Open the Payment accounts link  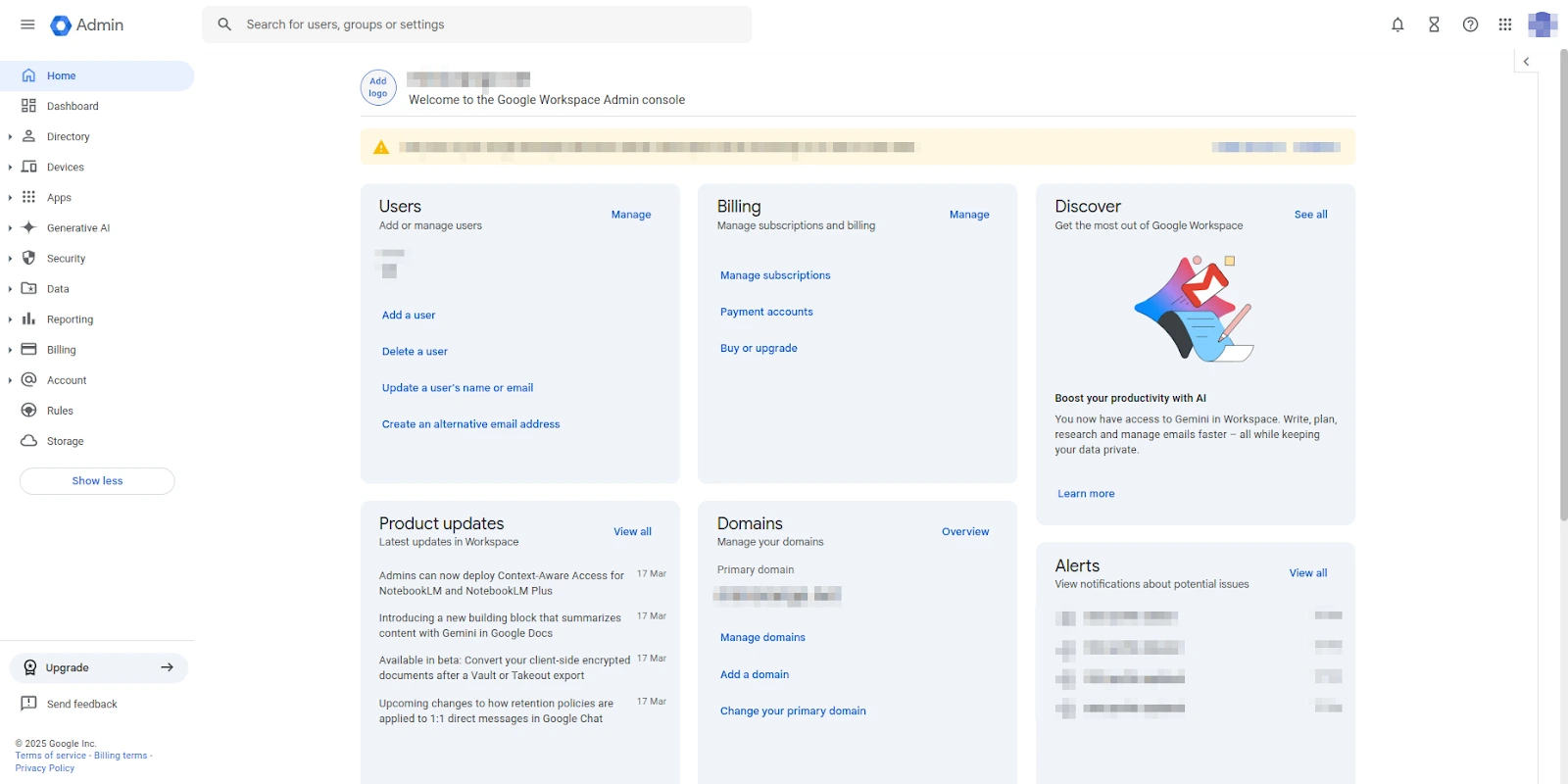pyautogui.click(x=766, y=312)
